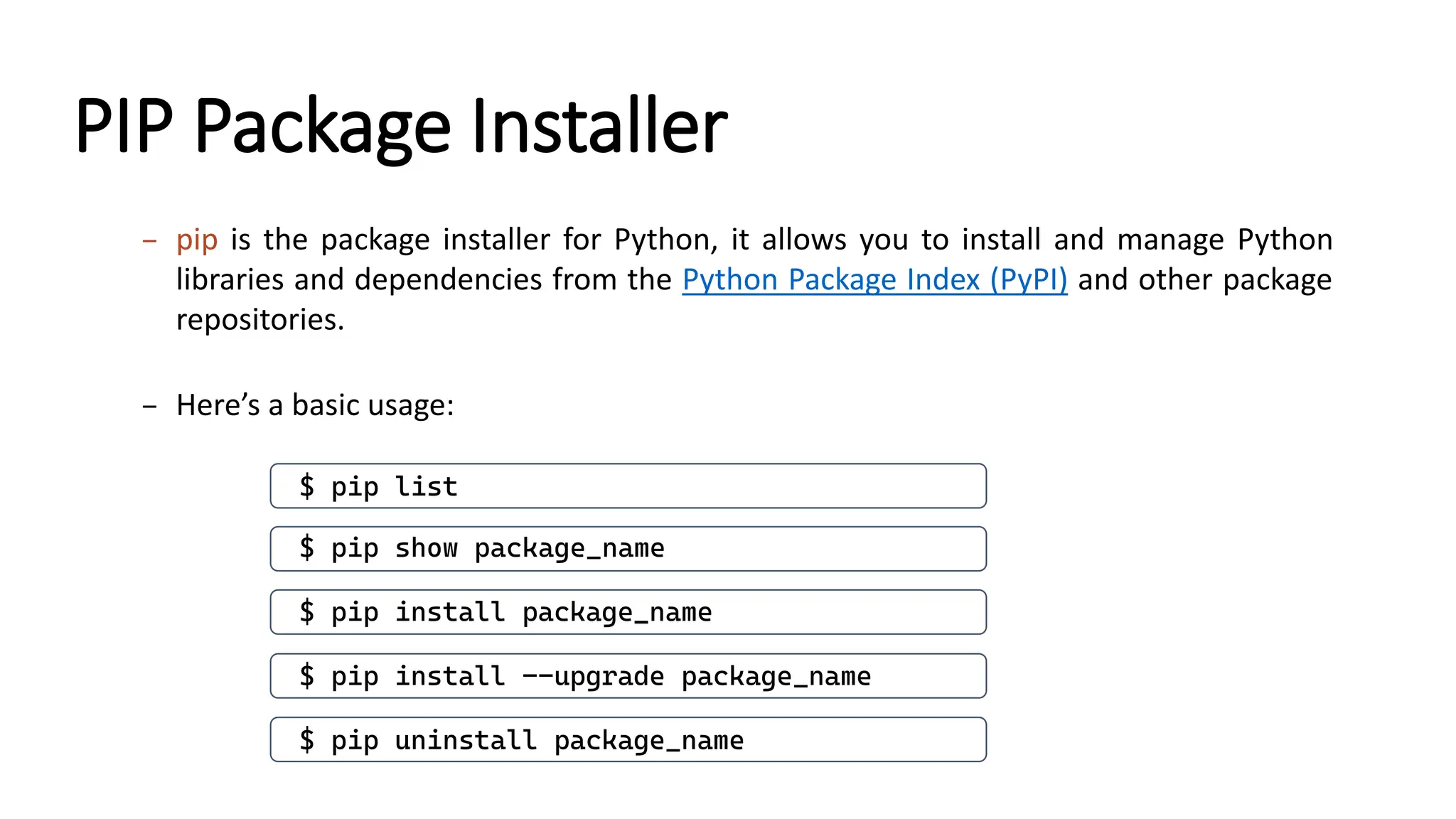1456x819 pixels.
Task: Click the pip list command box
Action: point(628,486)
